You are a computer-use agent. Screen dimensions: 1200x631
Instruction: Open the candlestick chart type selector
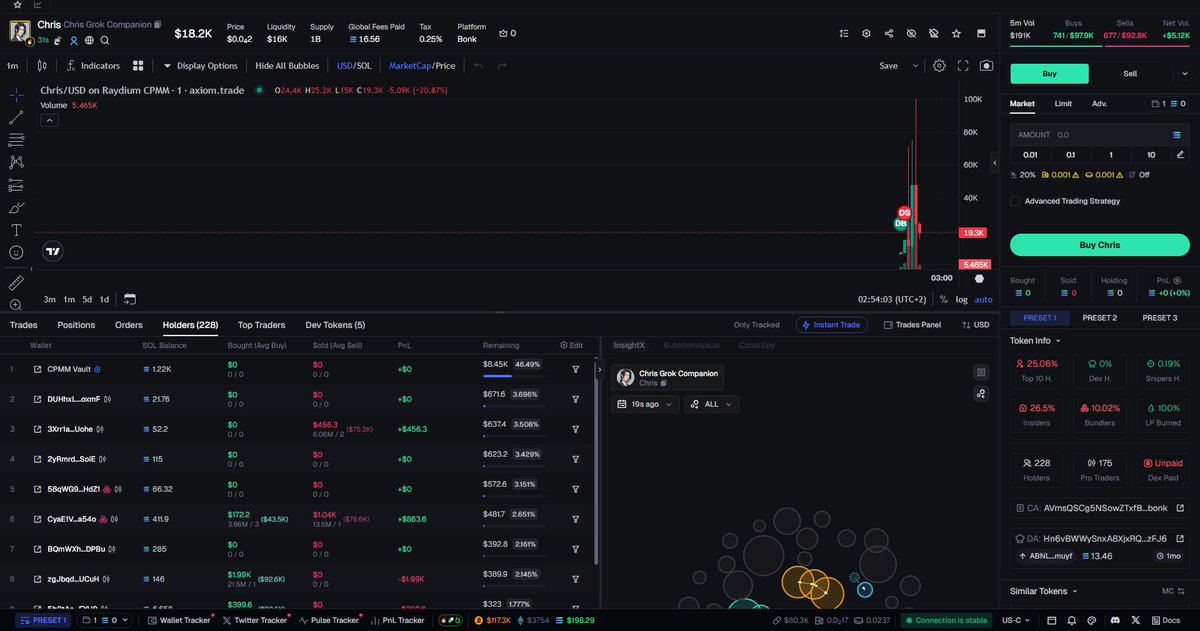(x=41, y=66)
